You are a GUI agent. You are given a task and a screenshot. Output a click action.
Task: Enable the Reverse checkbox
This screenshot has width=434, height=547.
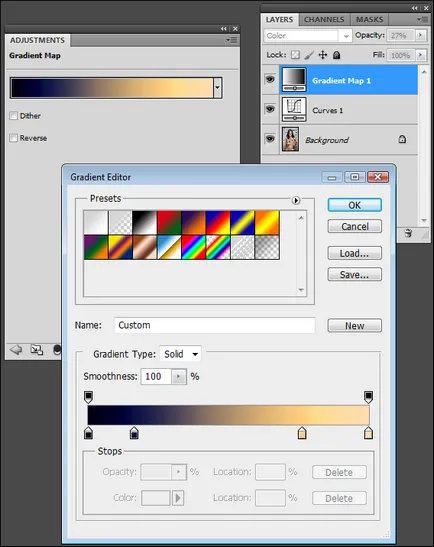(14, 138)
